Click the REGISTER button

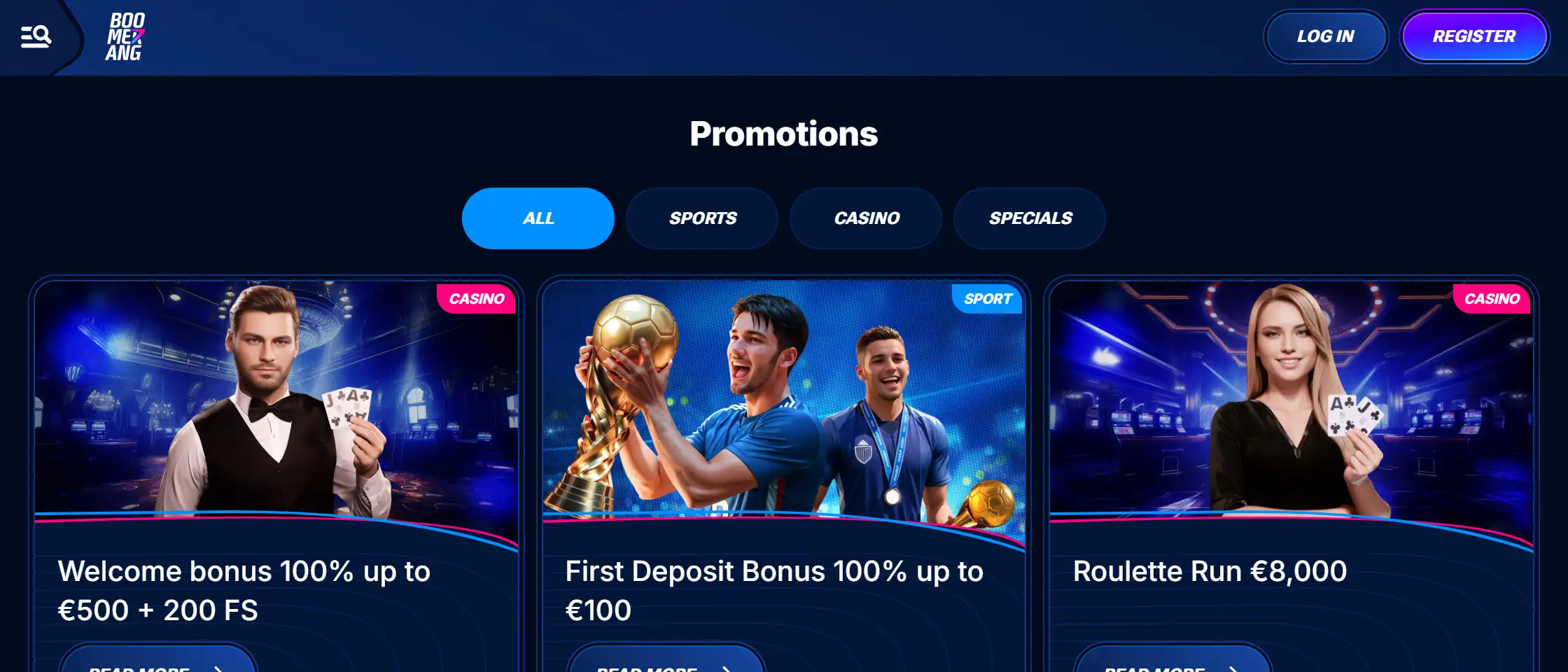tap(1474, 36)
